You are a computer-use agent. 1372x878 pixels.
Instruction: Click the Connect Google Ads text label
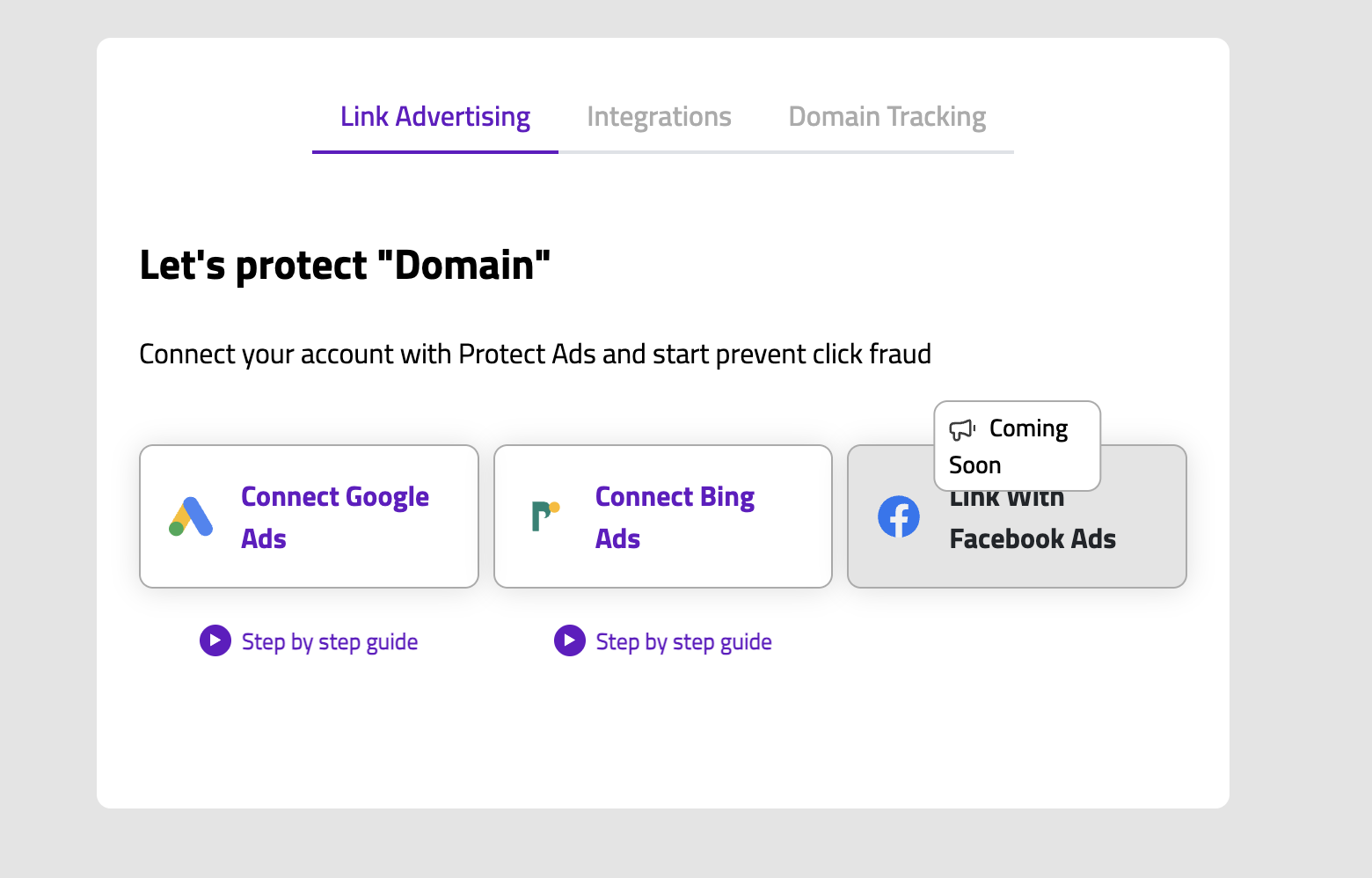tap(334, 516)
